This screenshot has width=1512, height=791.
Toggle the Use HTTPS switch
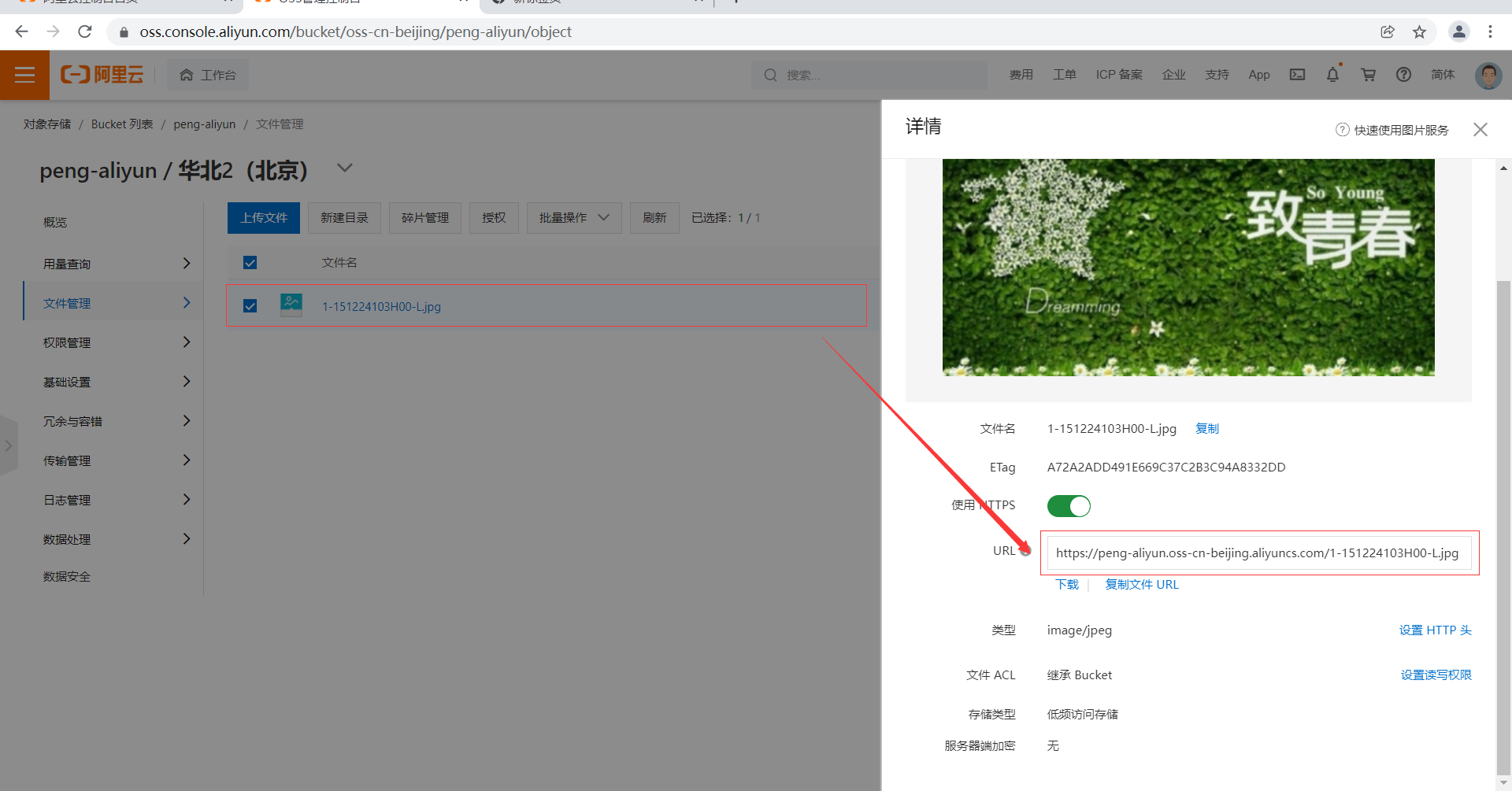click(x=1069, y=506)
